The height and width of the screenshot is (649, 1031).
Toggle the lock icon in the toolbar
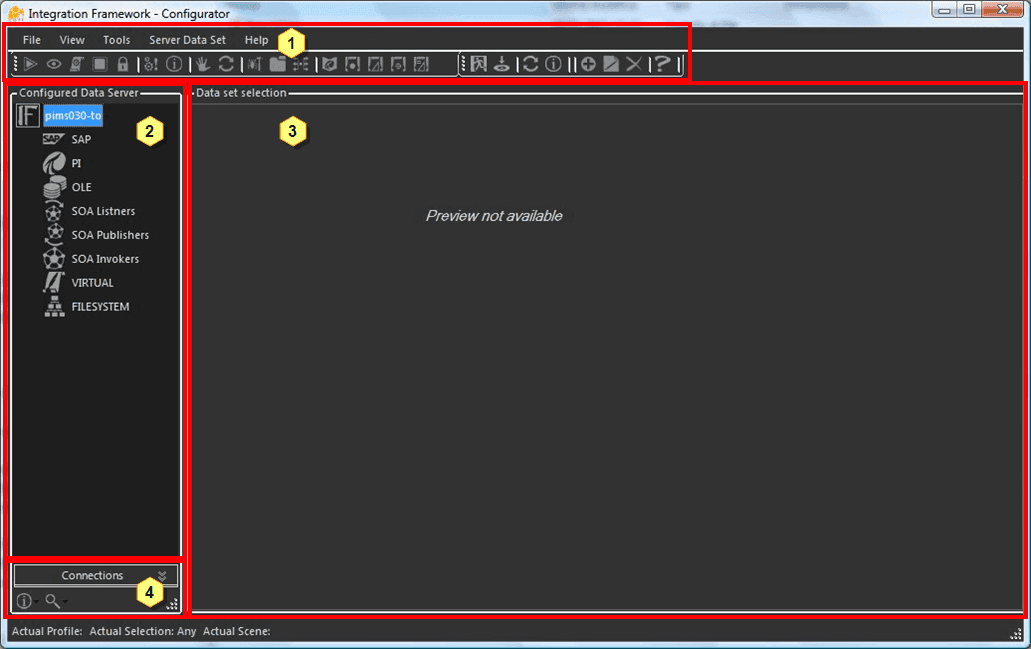[122, 64]
